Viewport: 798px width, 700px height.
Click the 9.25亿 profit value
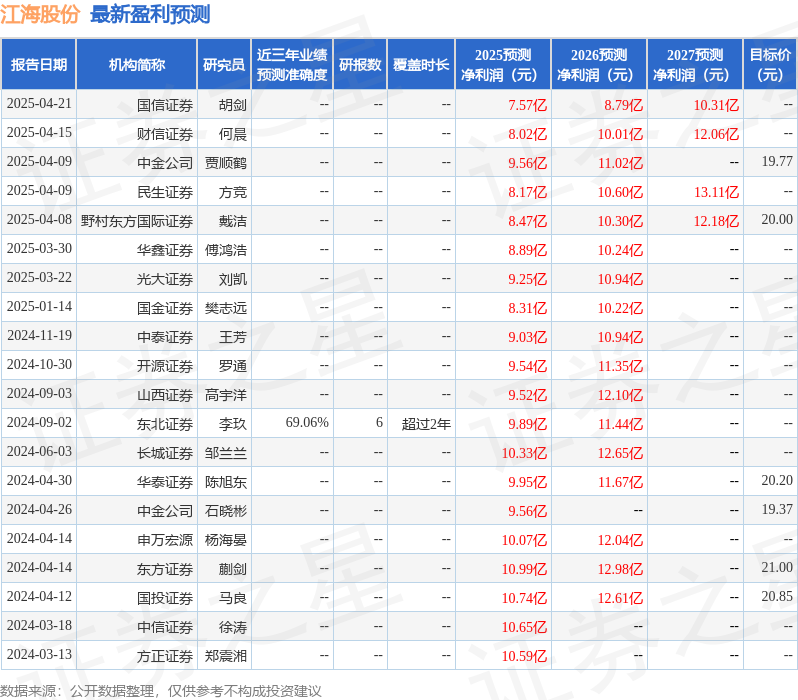(528, 279)
